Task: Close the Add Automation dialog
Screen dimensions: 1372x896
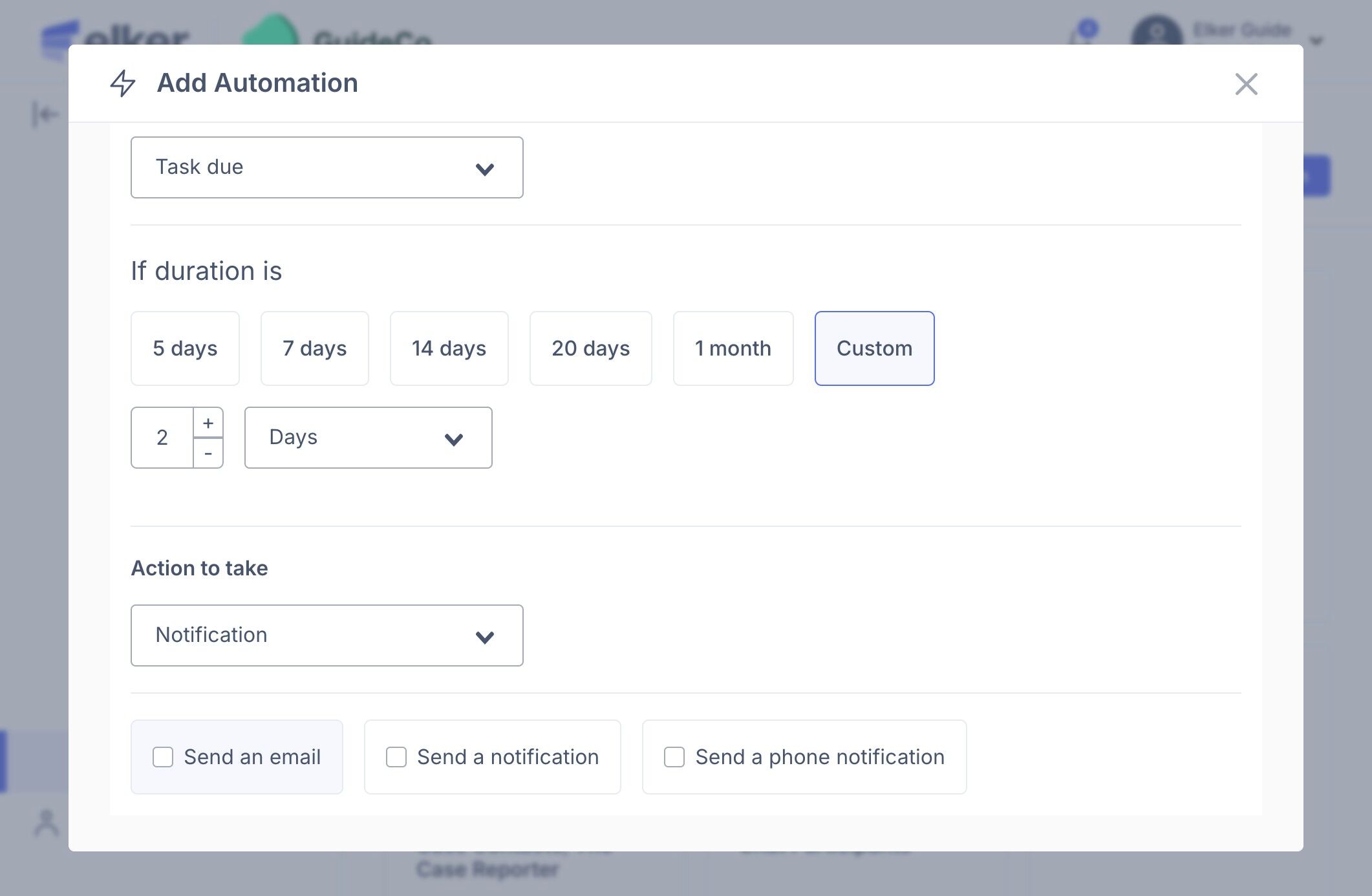Action: pyautogui.click(x=1246, y=84)
